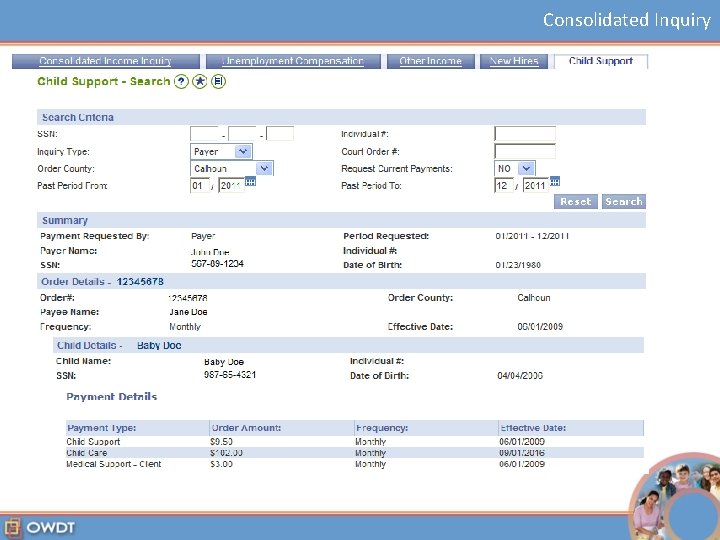Click the Summary section header

[341, 220]
